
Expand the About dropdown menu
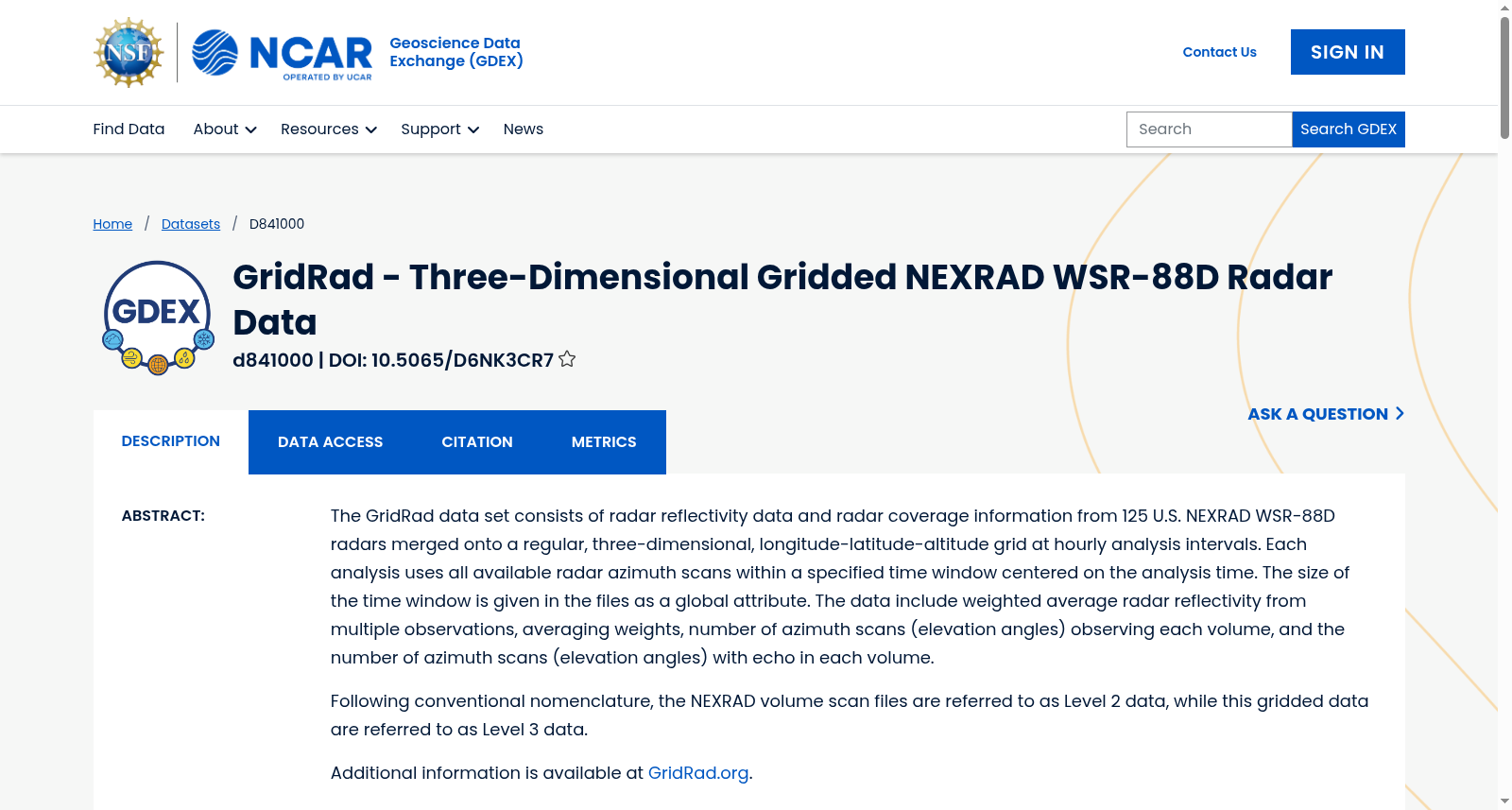(x=225, y=129)
